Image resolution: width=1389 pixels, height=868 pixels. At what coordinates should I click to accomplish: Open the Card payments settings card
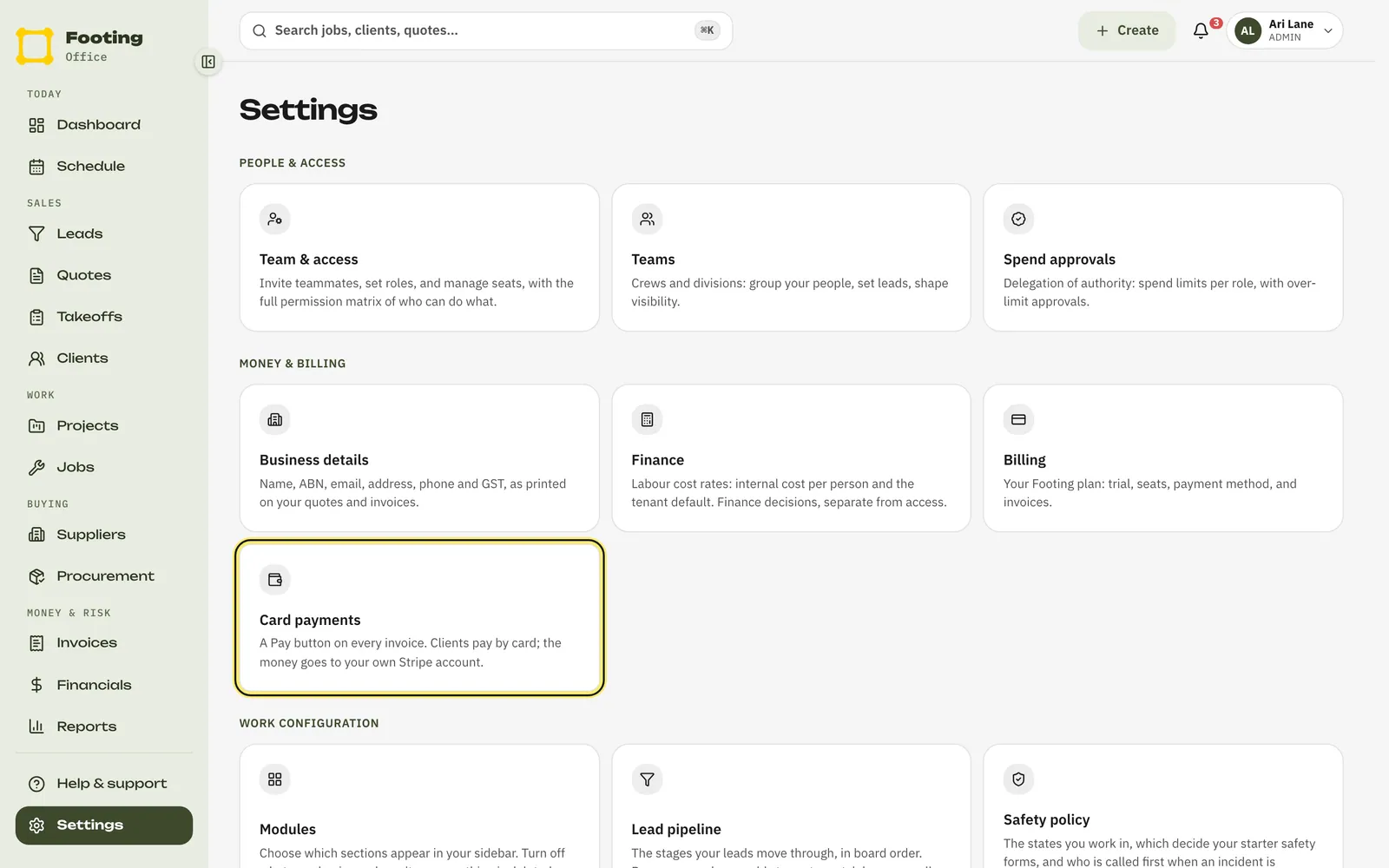[x=419, y=618]
